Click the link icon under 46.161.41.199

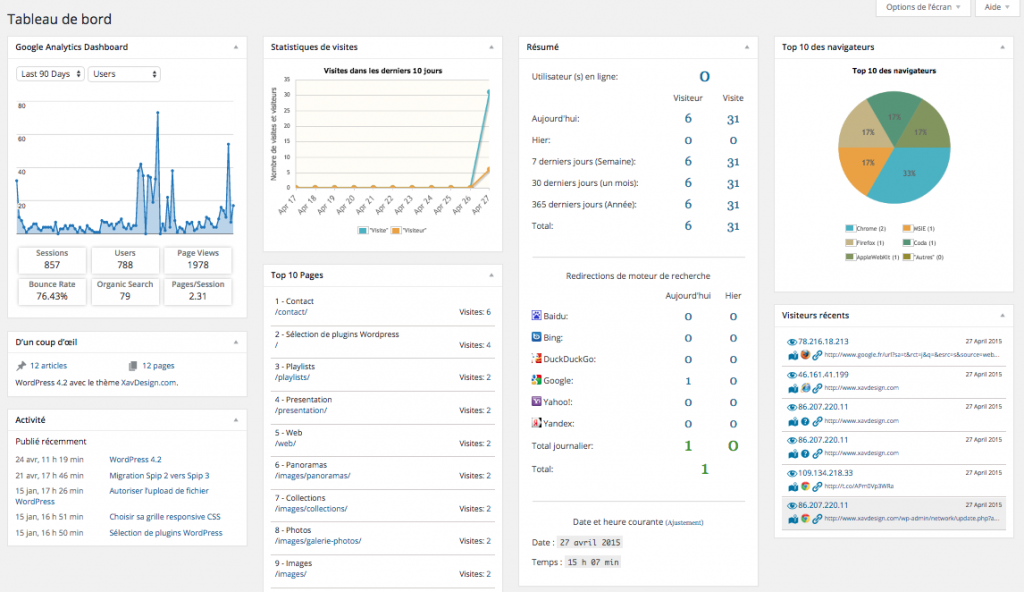(816, 388)
